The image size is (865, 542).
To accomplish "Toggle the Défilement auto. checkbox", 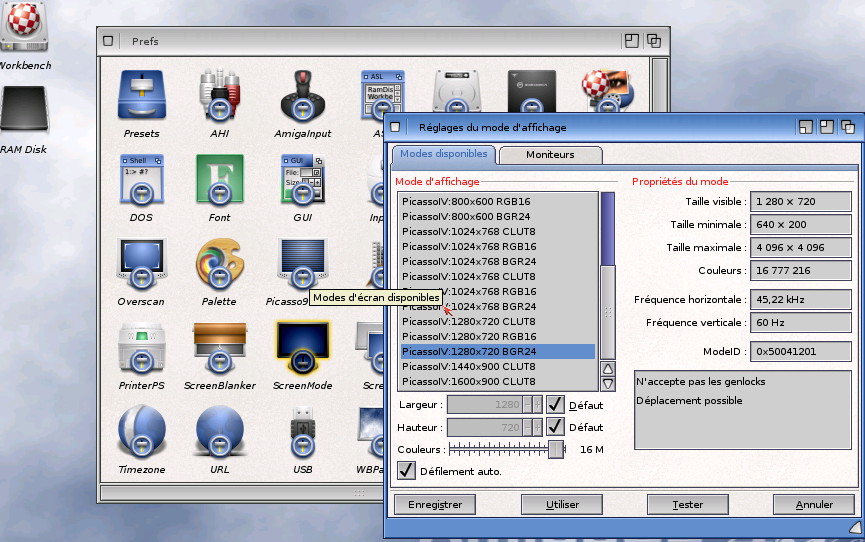I will [407, 470].
